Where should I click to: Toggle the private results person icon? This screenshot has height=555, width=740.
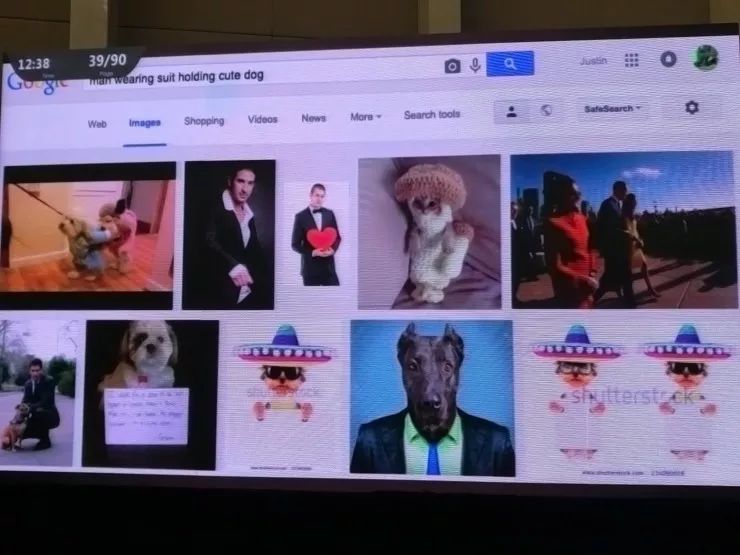click(x=511, y=112)
